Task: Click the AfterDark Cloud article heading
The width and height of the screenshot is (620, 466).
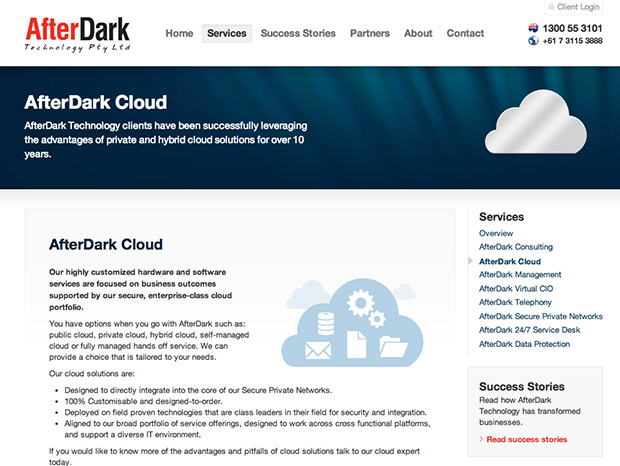Action: 106,244
